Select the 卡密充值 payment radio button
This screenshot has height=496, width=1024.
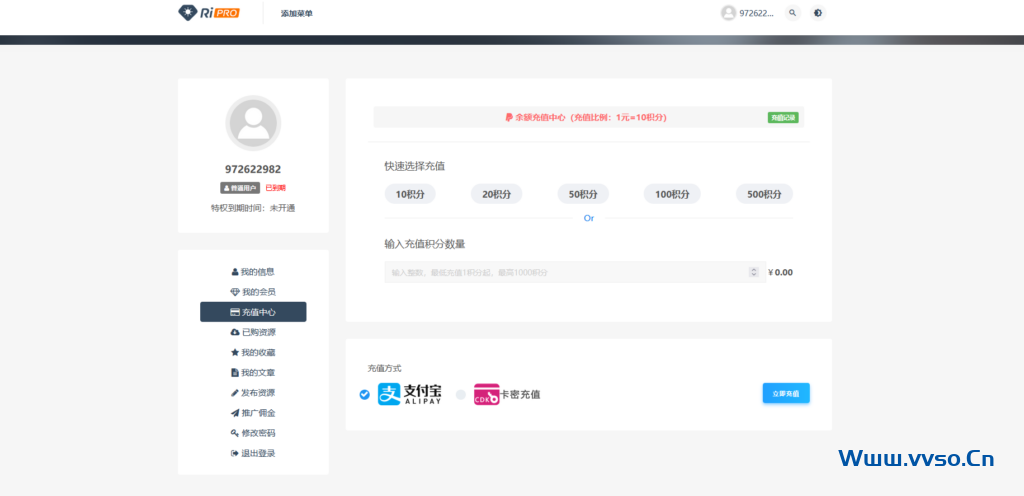pos(461,394)
